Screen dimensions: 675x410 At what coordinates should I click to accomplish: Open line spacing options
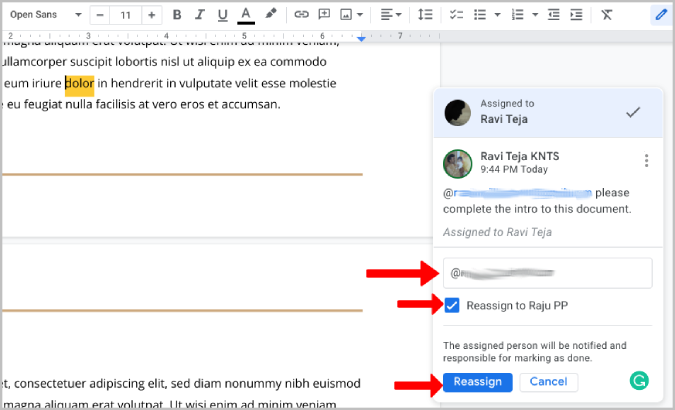pos(425,15)
